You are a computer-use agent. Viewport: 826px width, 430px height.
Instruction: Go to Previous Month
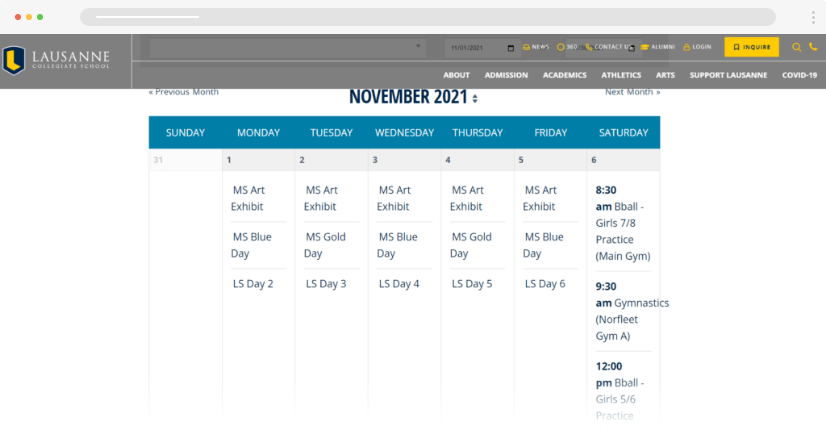coord(184,92)
